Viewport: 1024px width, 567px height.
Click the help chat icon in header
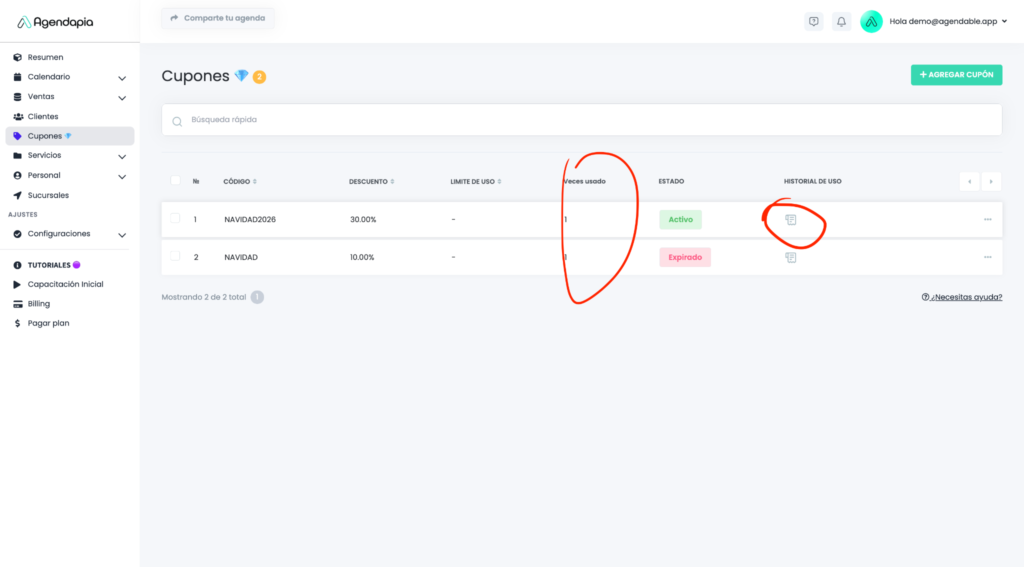(x=814, y=21)
